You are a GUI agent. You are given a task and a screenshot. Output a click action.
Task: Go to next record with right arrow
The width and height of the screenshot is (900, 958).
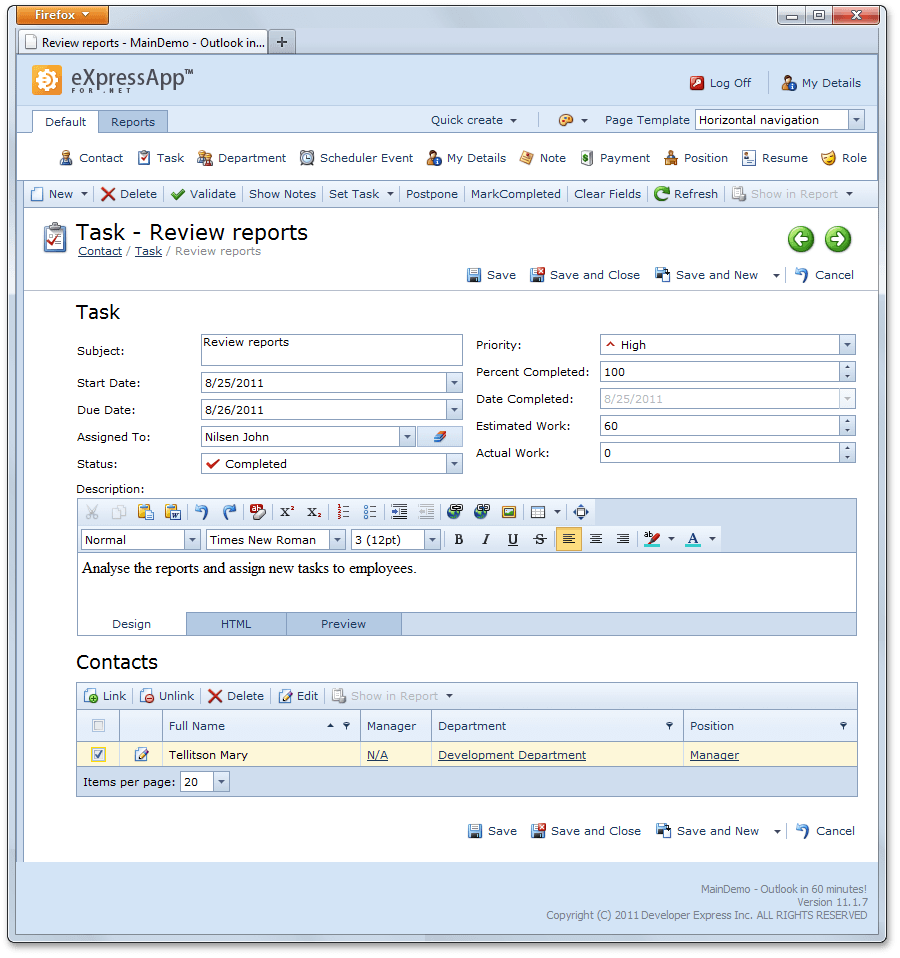(838, 239)
